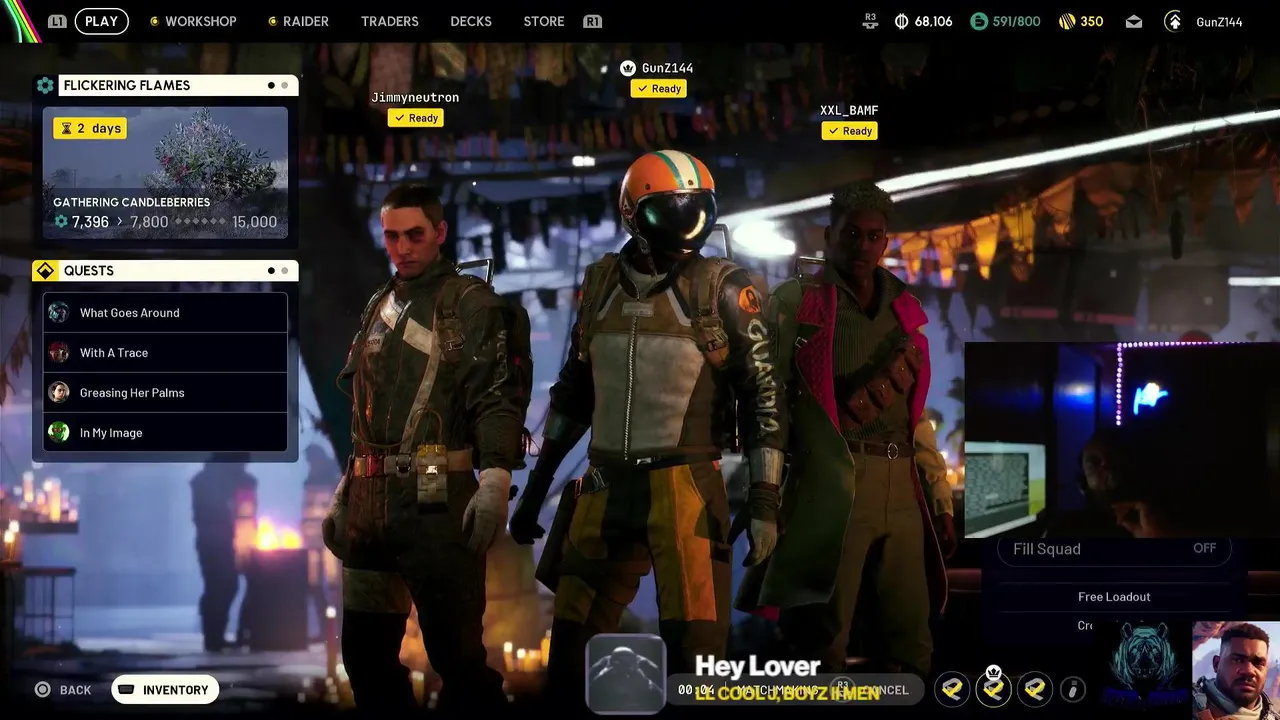Click the R1 next-tab icon
The width and height of the screenshot is (1280, 720).
(x=592, y=21)
